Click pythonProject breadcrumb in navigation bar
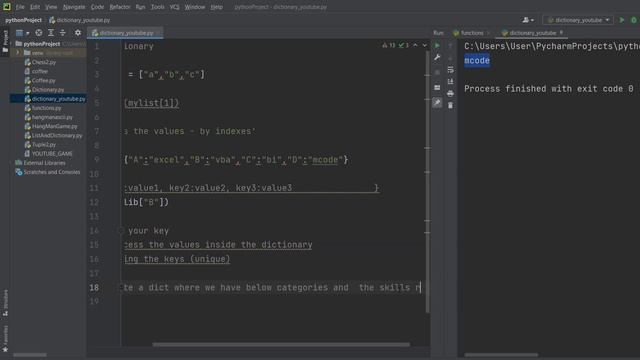640x360 pixels. tap(24, 20)
